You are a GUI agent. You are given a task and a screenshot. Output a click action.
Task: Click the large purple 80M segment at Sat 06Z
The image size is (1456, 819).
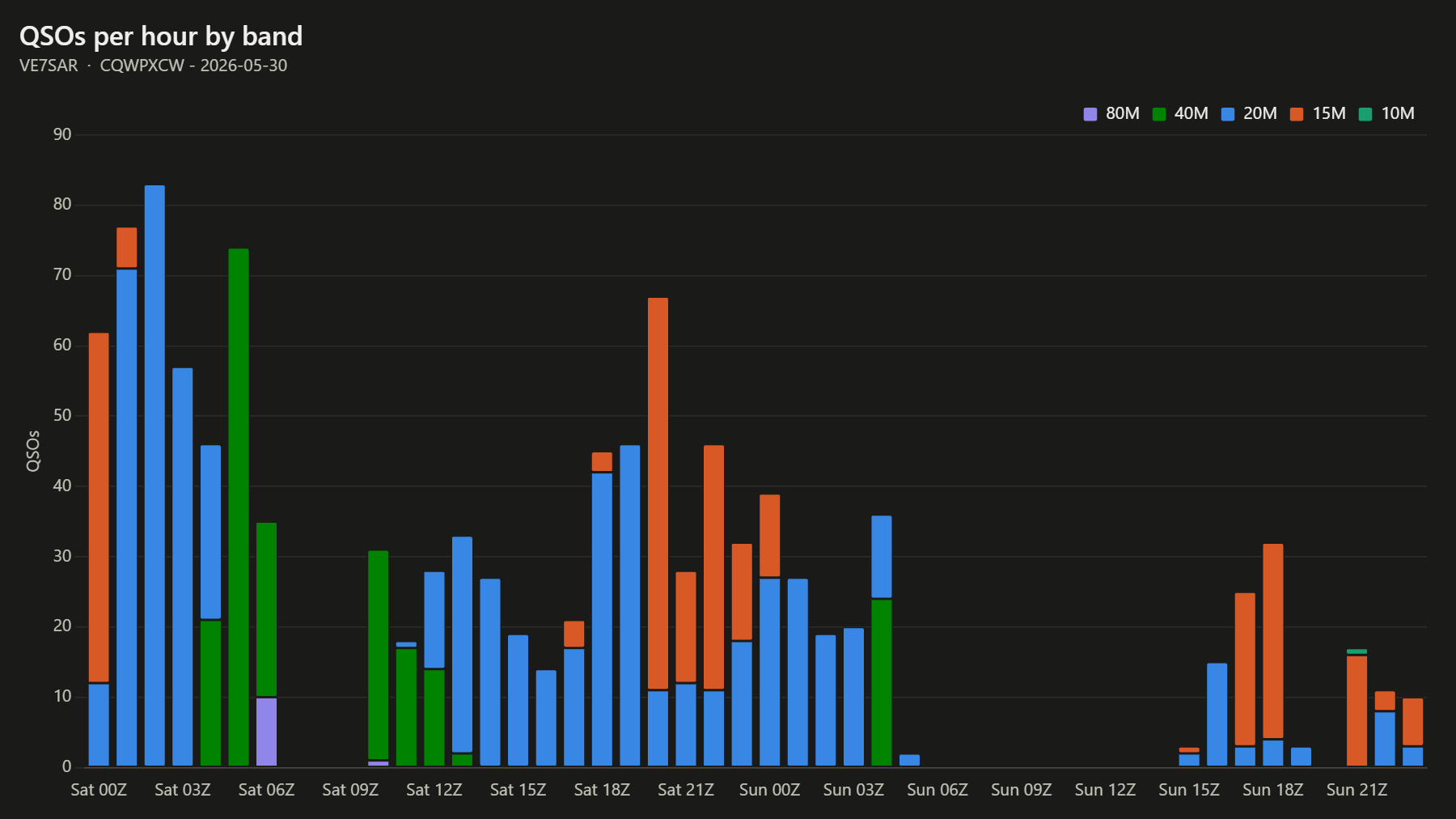tap(266, 732)
